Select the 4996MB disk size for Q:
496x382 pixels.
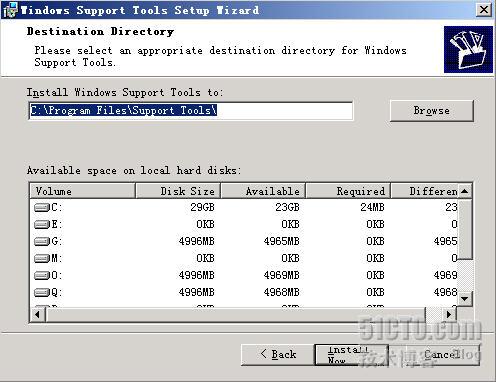[196, 292]
